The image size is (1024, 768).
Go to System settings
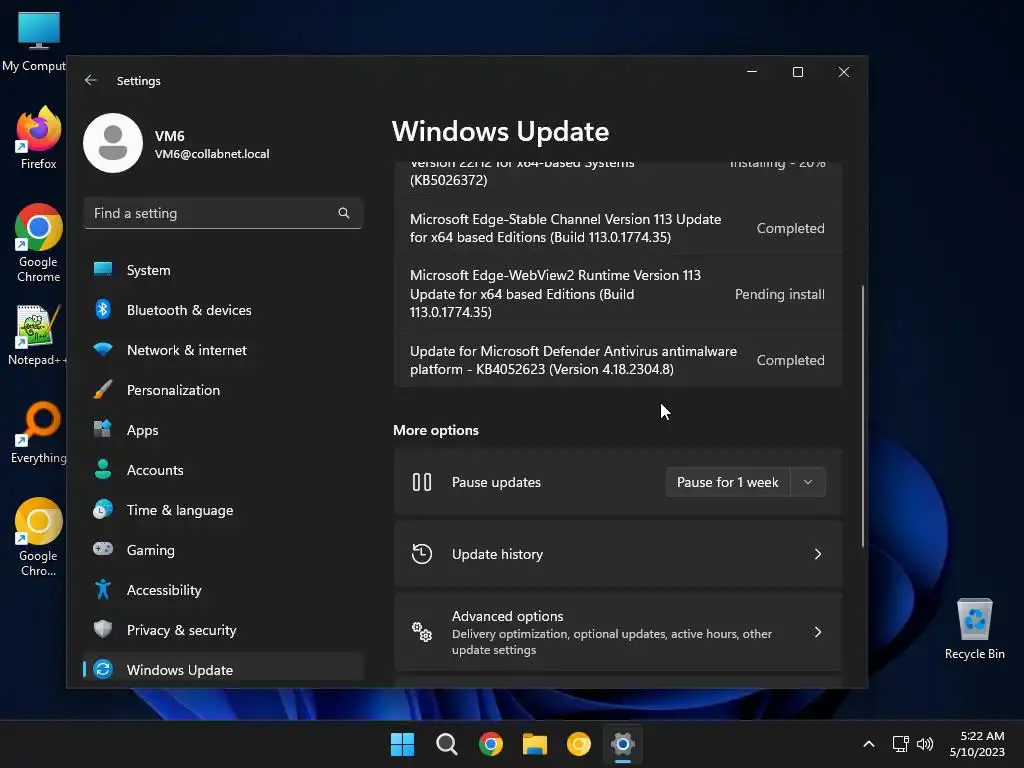click(x=223, y=270)
